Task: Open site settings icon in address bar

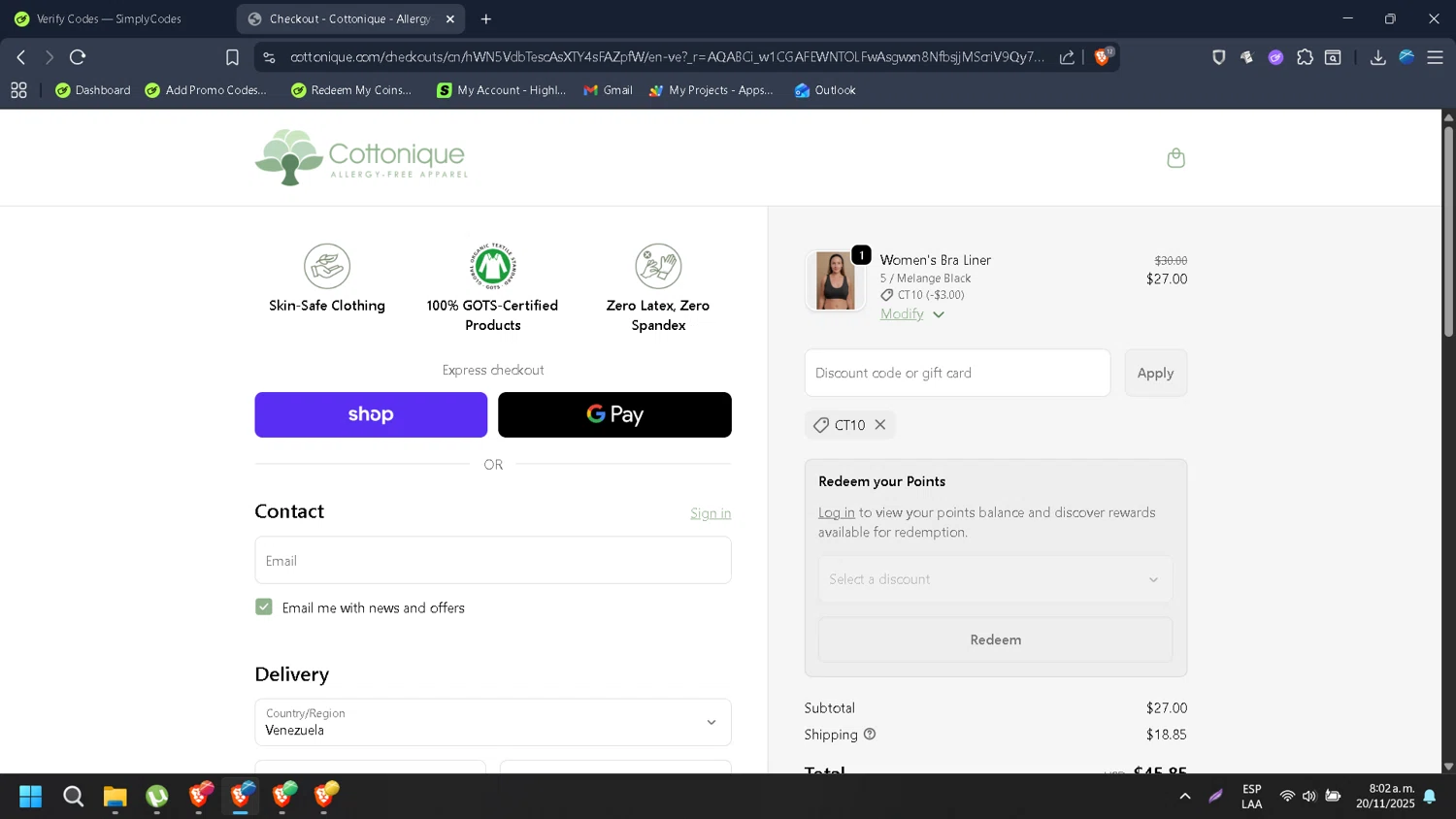Action: point(270,57)
